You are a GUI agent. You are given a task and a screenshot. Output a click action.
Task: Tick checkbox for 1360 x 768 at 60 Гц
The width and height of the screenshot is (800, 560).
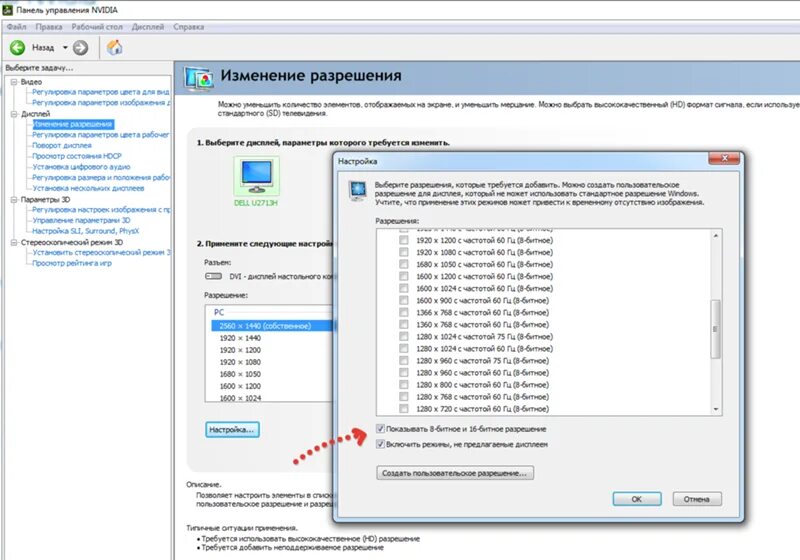click(404, 324)
